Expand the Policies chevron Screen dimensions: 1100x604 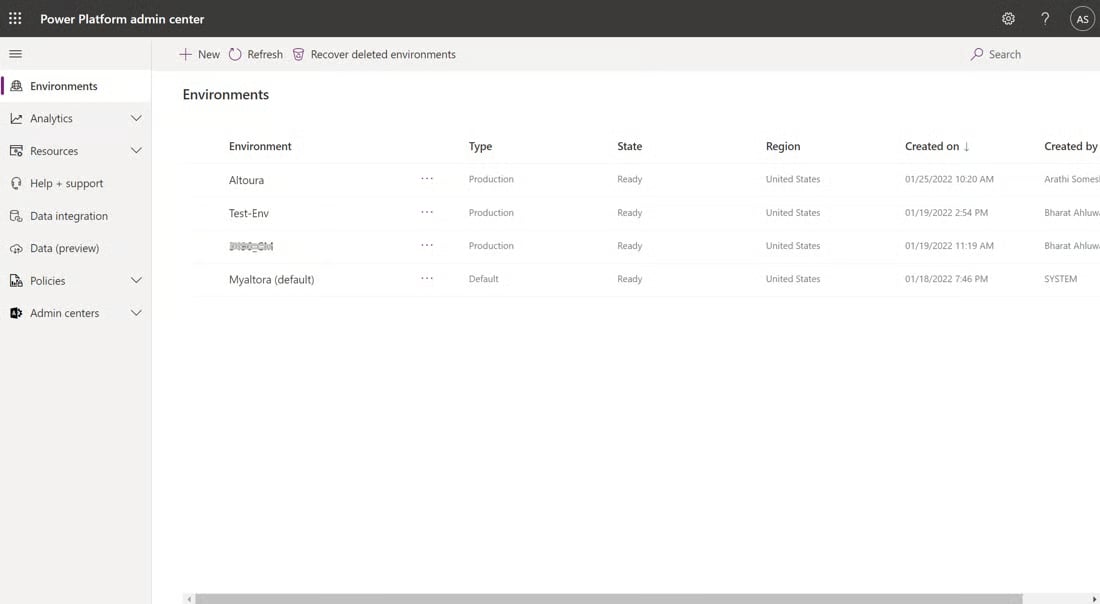click(136, 281)
